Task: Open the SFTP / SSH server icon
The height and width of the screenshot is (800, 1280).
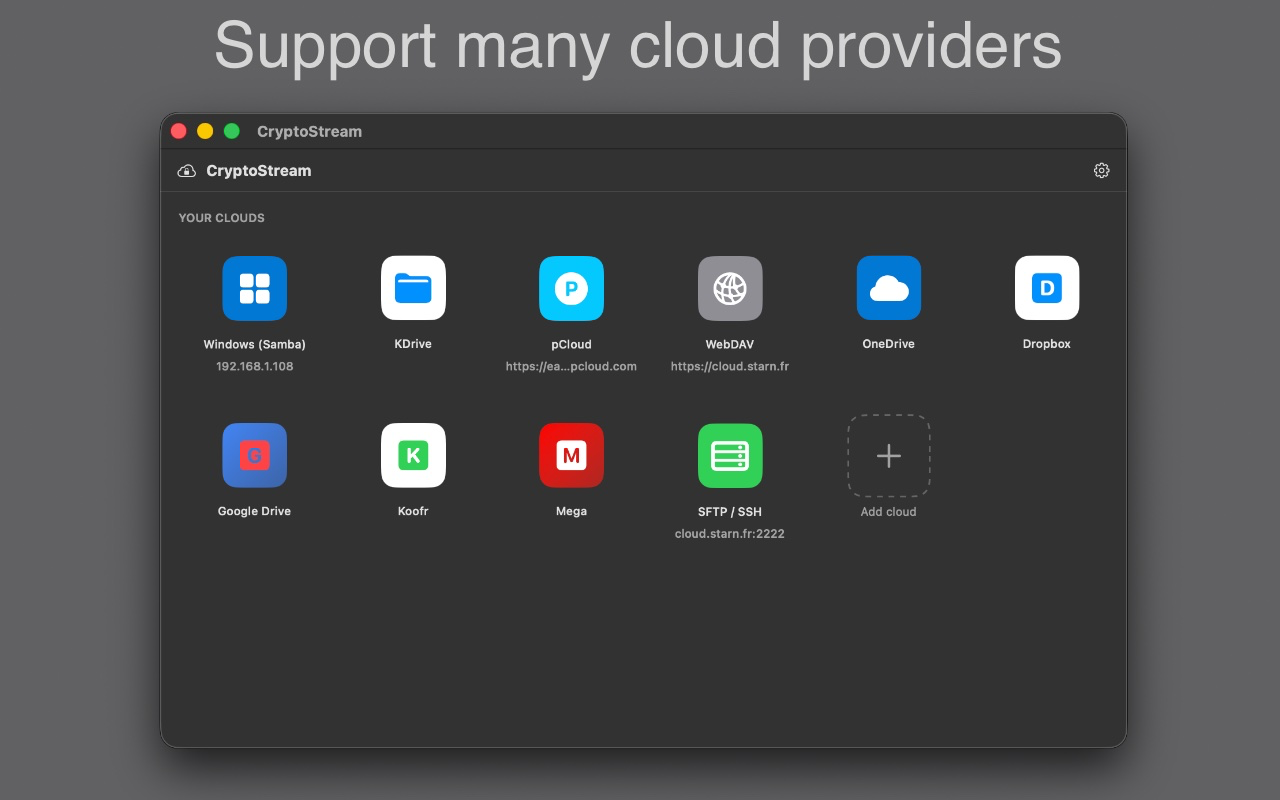Action: (730, 455)
